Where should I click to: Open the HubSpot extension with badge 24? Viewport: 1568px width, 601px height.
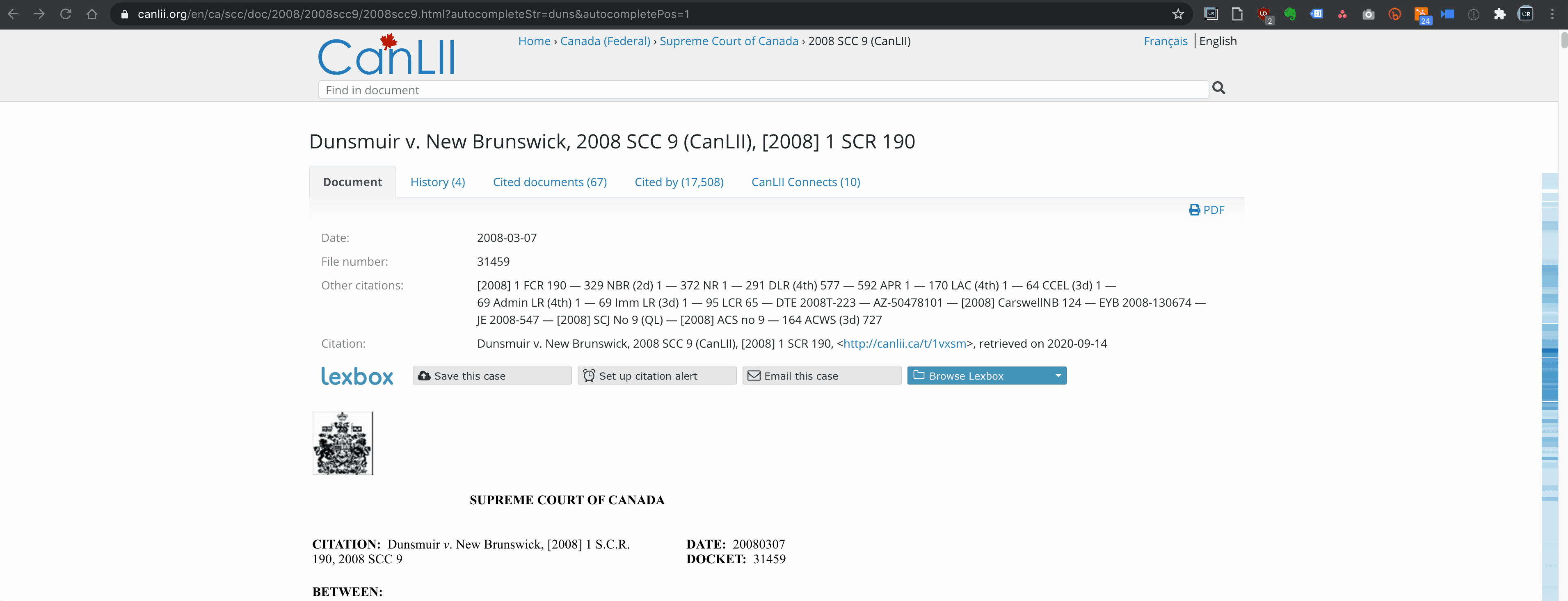click(1422, 15)
